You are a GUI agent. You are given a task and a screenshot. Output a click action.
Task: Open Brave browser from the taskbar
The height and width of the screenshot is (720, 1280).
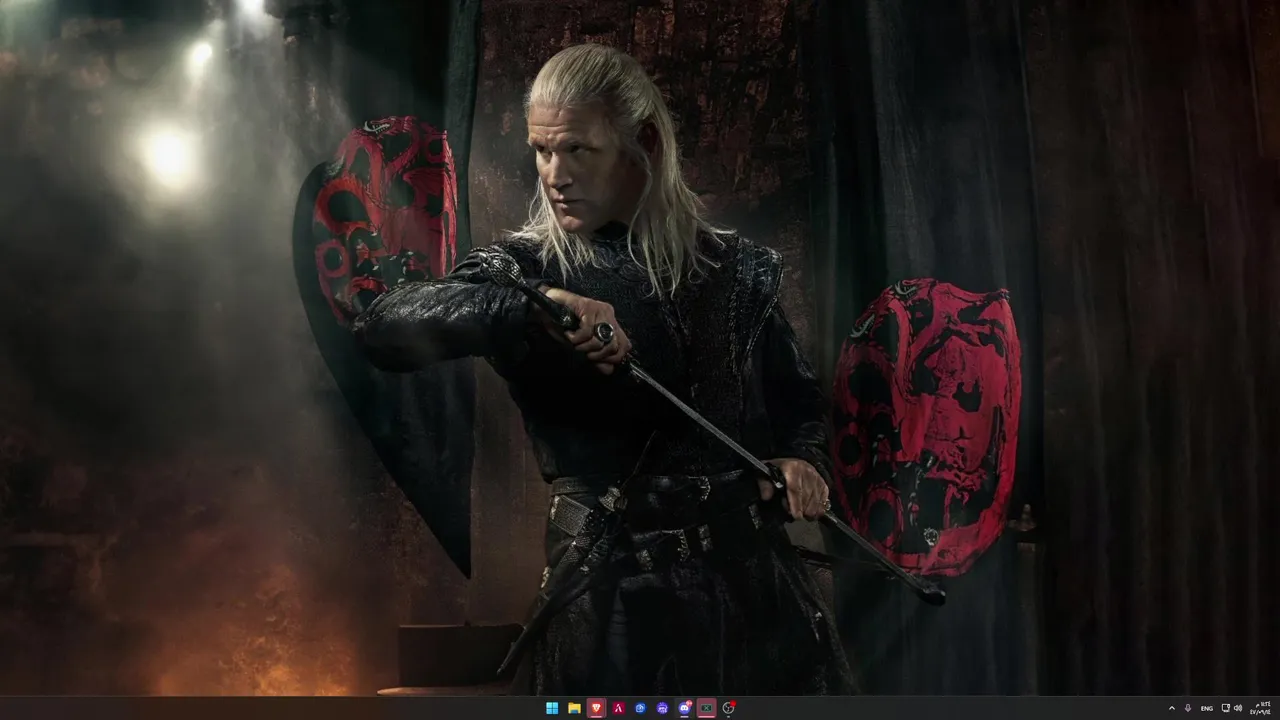coord(596,708)
